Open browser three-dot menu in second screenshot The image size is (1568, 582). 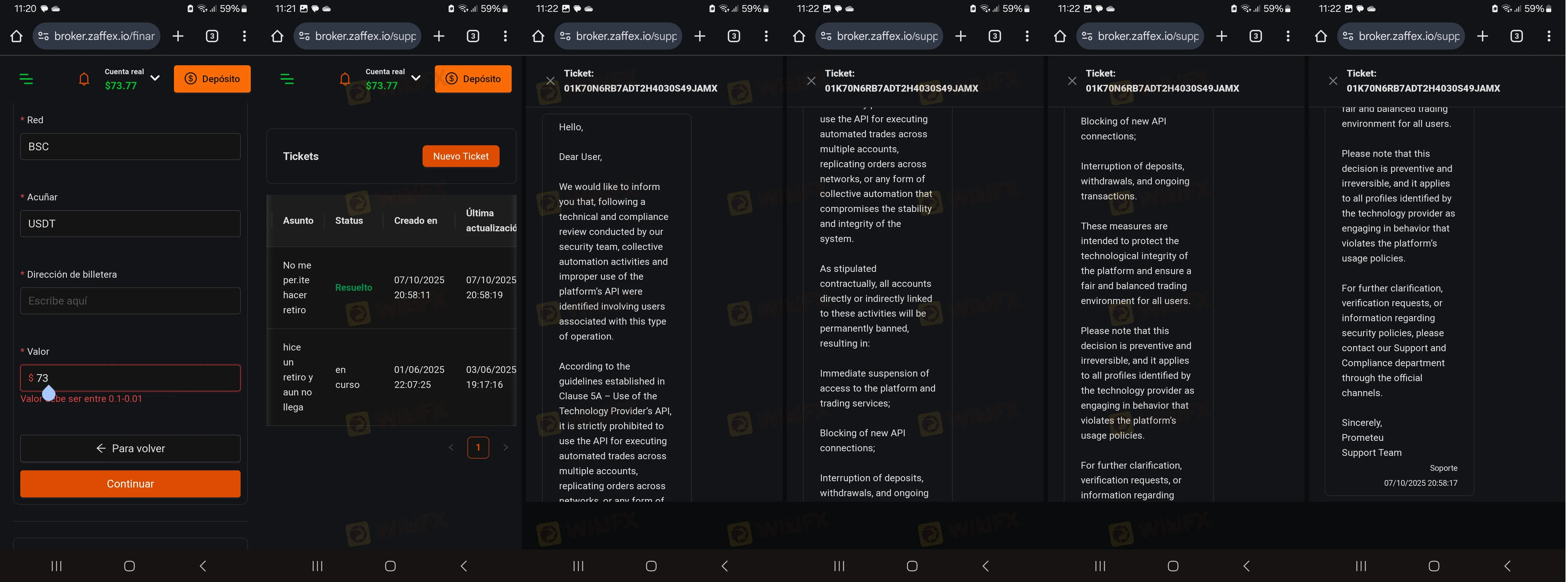pyautogui.click(x=505, y=36)
